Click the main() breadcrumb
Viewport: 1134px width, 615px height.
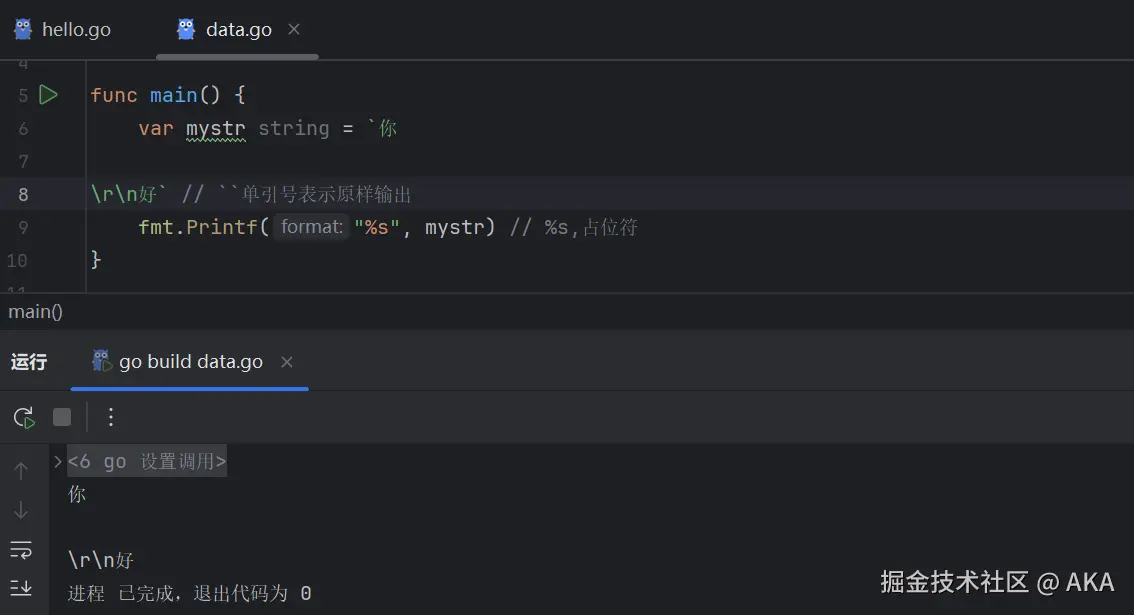point(36,312)
